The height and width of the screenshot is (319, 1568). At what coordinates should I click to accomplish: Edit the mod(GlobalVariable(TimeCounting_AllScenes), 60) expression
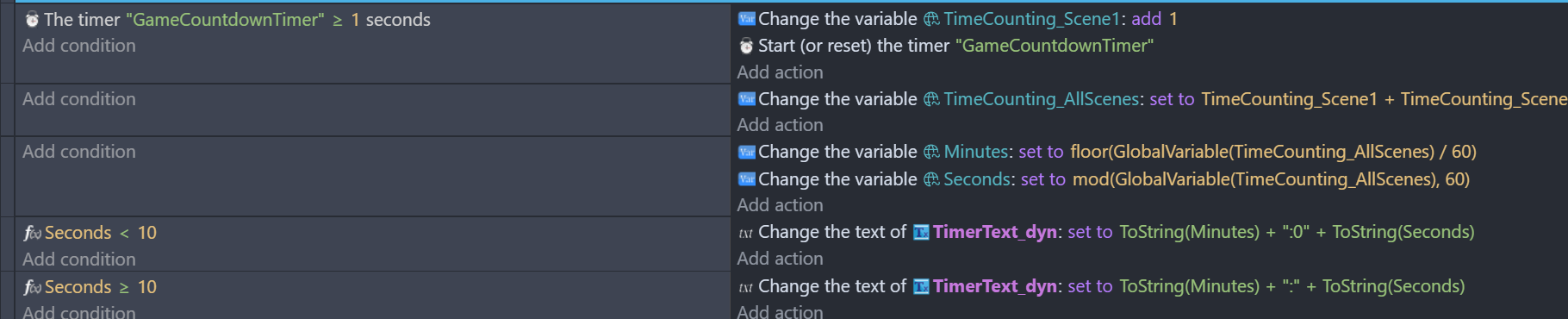pyautogui.click(x=1271, y=179)
